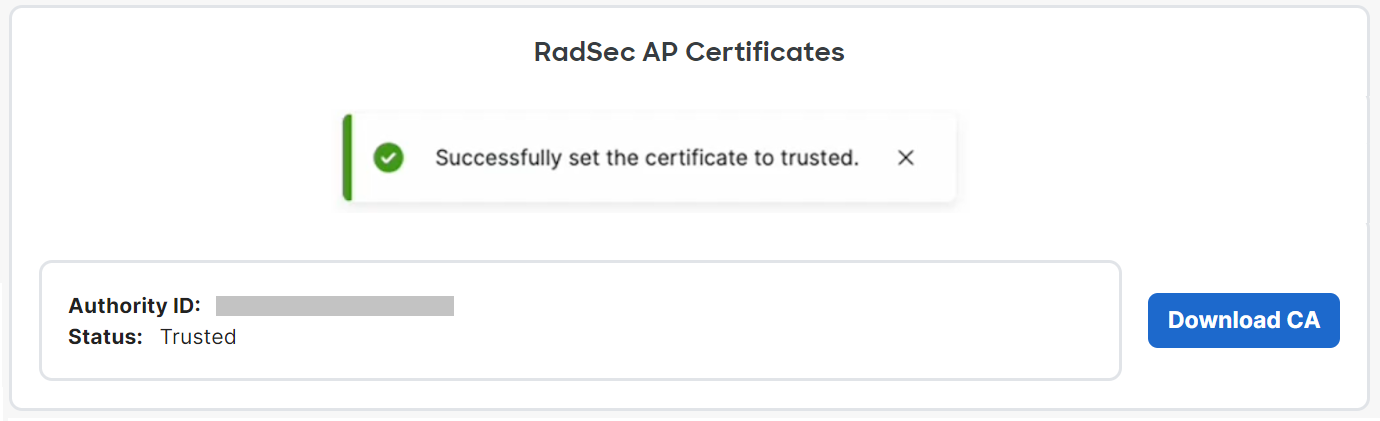Click the RadSec AP Certificates heading
Image resolution: width=1380 pixels, height=421 pixels.
click(689, 52)
